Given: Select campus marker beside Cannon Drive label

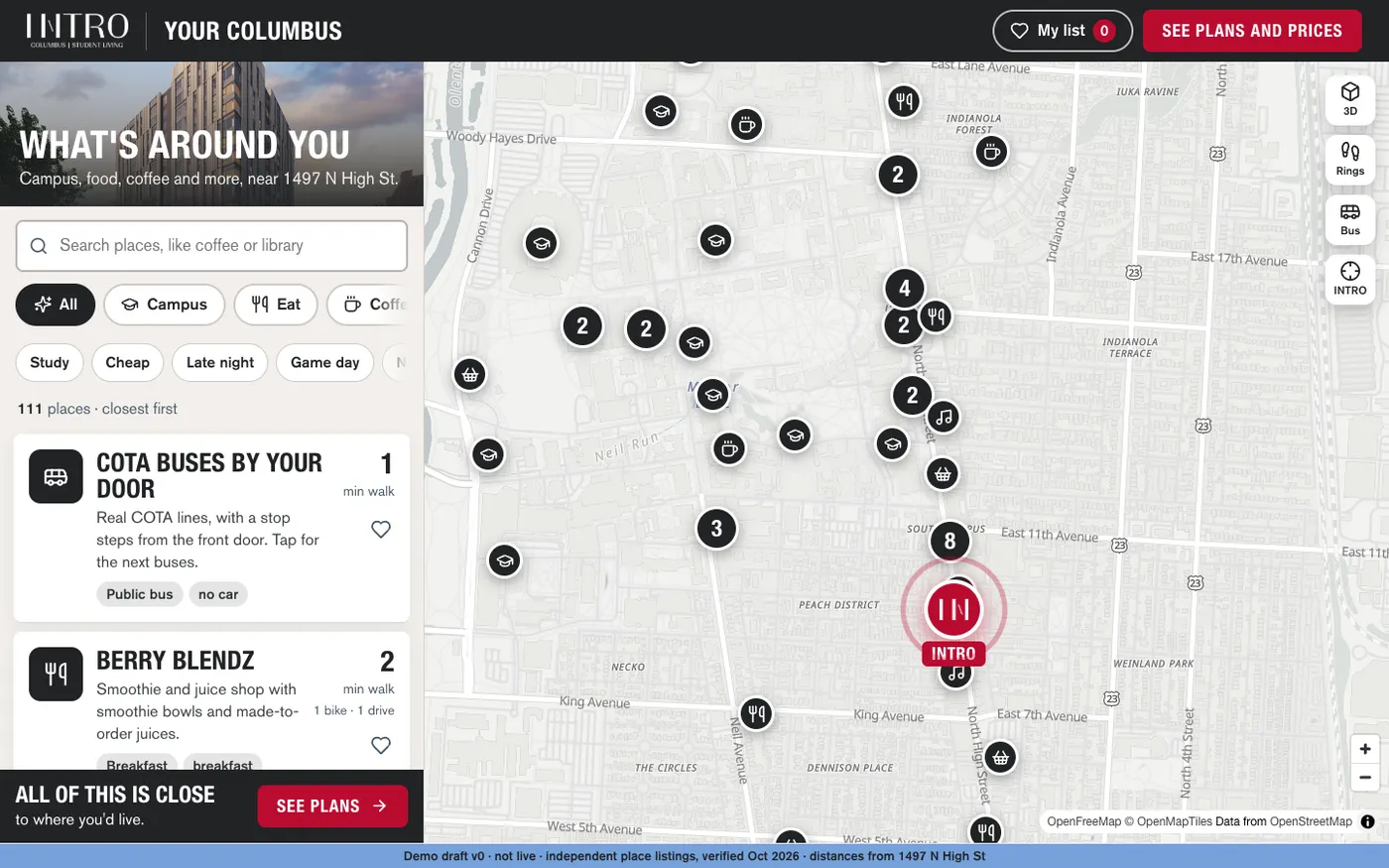Looking at the screenshot, I should tap(541, 242).
